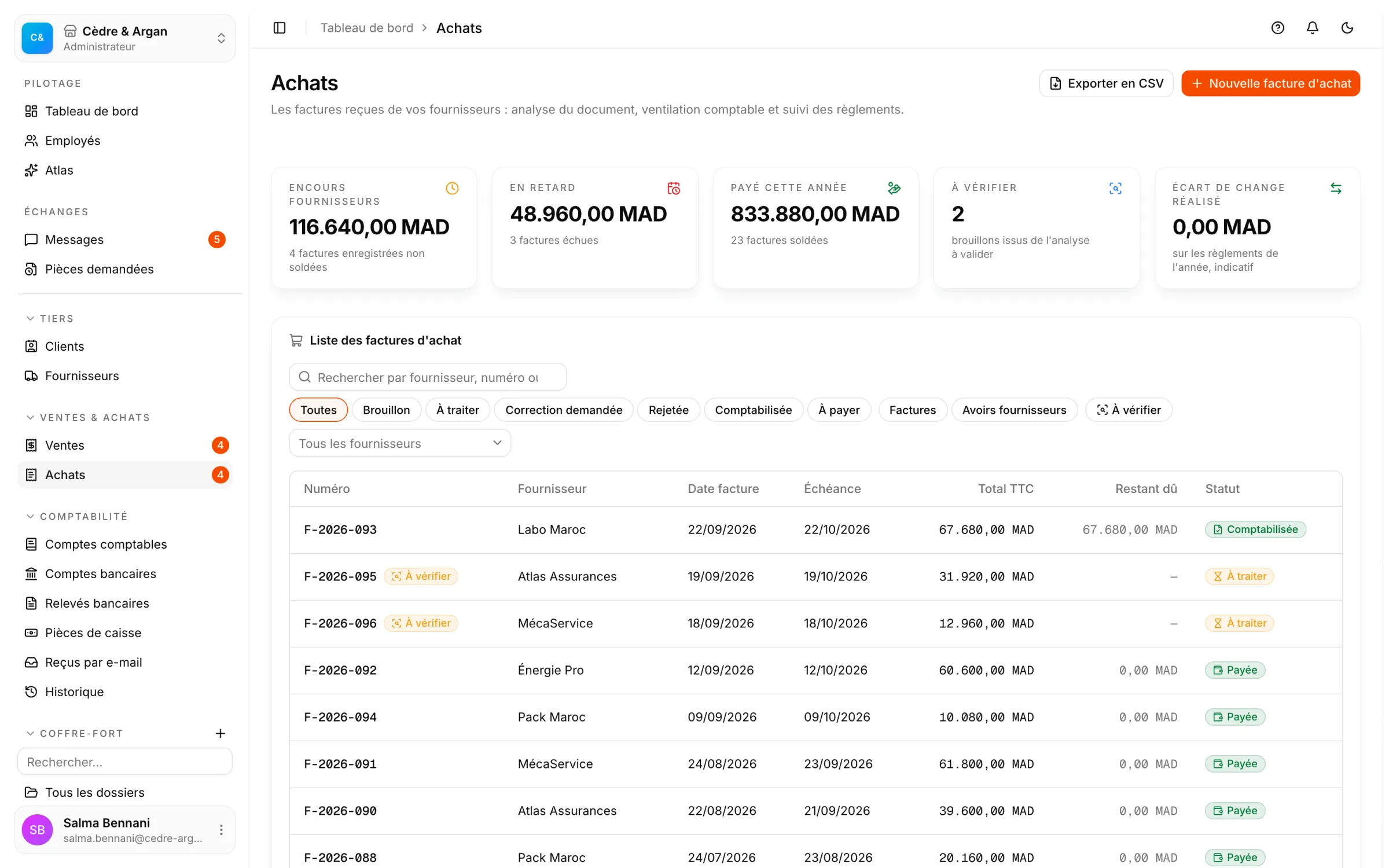This screenshot has height=868, width=1389.
Task: Click the Reçus par e-mail inbox icon
Action: (x=31, y=662)
